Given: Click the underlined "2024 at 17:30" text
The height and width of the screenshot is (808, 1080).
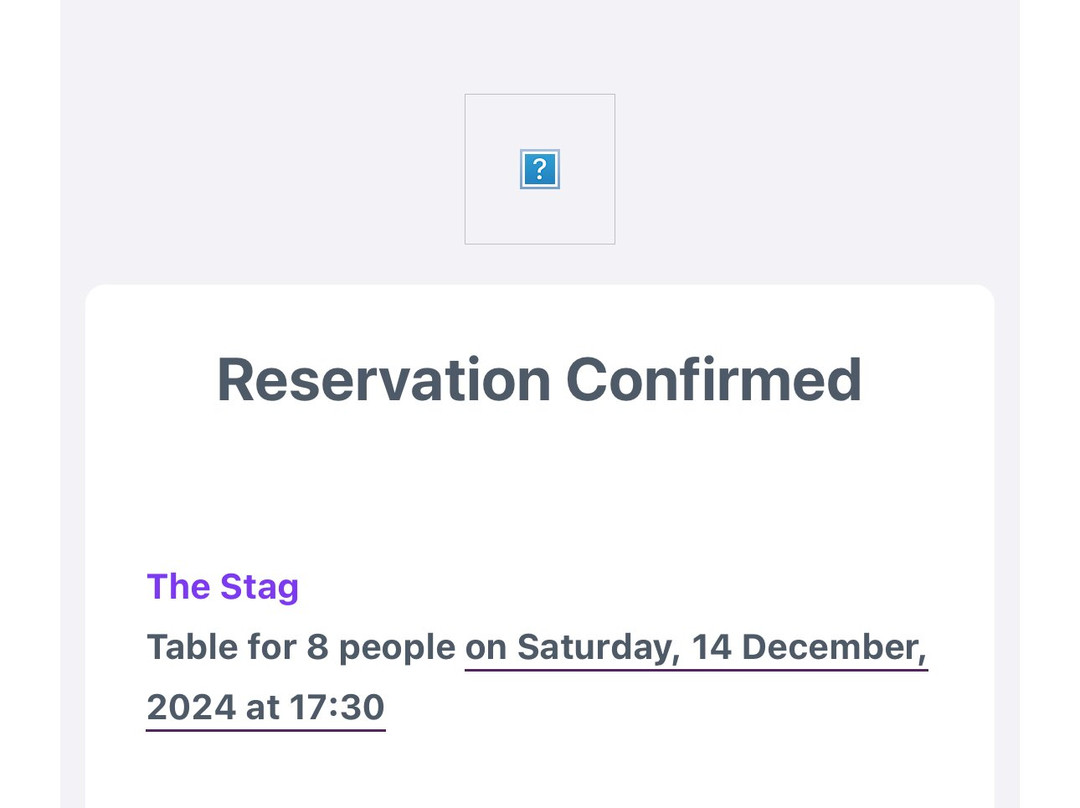Looking at the screenshot, I should (265, 707).
